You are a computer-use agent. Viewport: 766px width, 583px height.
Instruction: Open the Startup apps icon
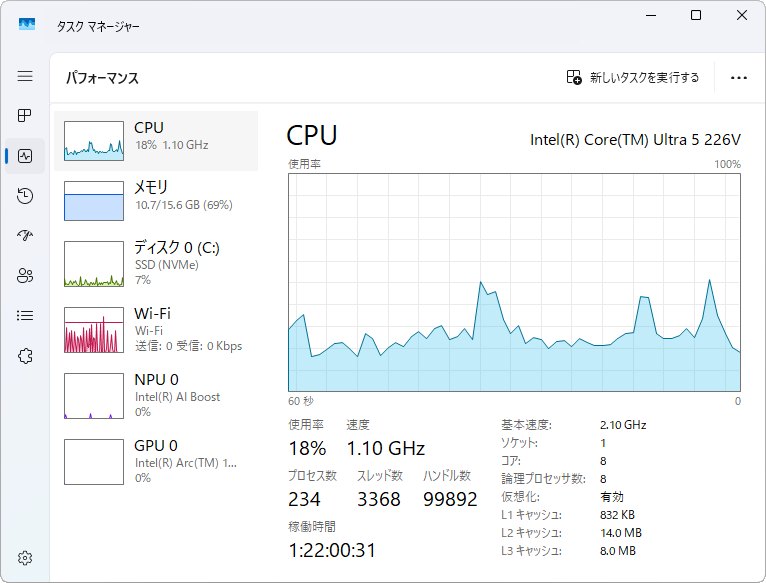click(x=25, y=236)
